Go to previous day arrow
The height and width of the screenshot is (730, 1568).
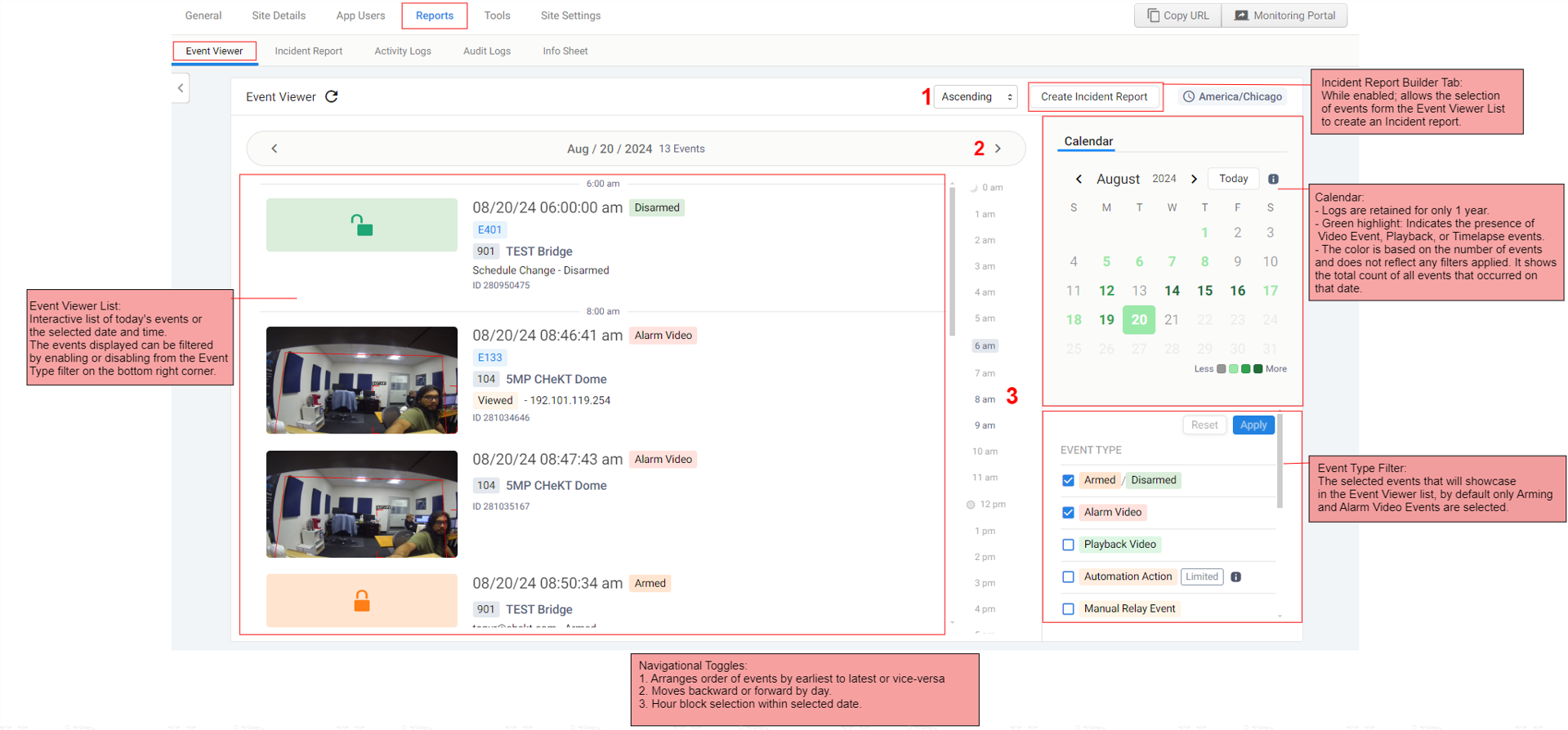point(275,149)
